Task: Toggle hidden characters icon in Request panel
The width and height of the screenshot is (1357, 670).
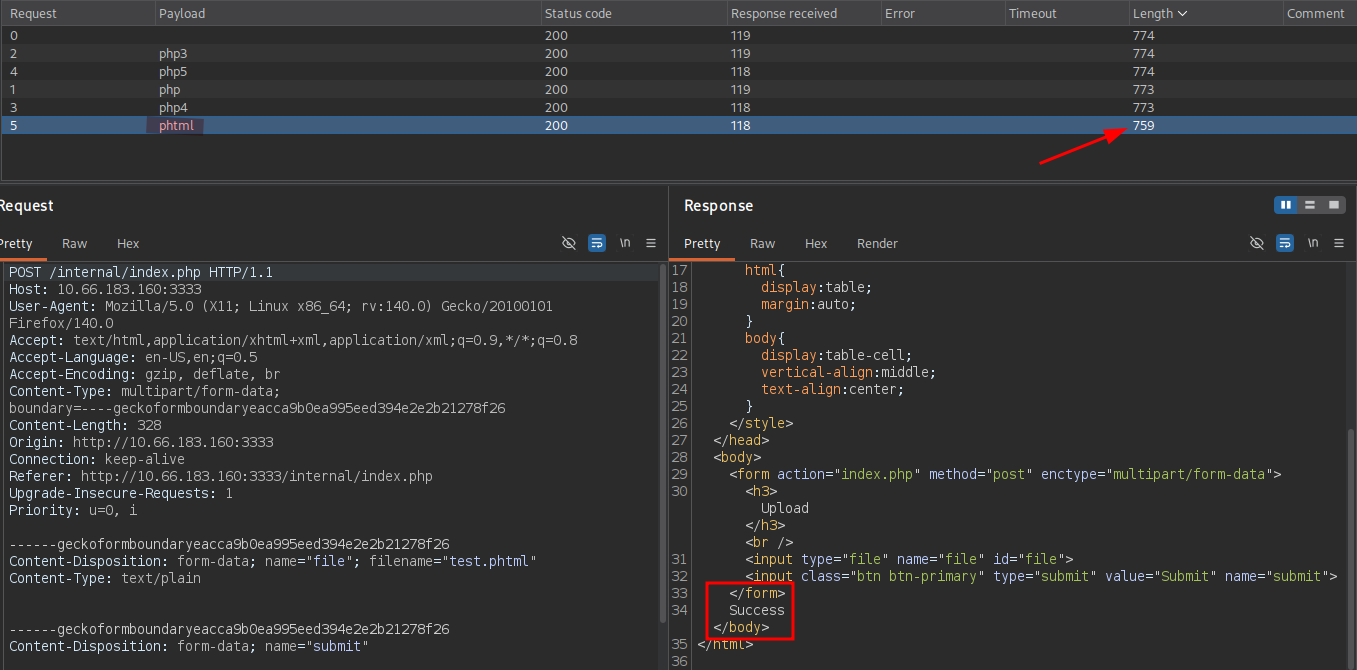Action: pyautogui.click(x=569, y=243)
